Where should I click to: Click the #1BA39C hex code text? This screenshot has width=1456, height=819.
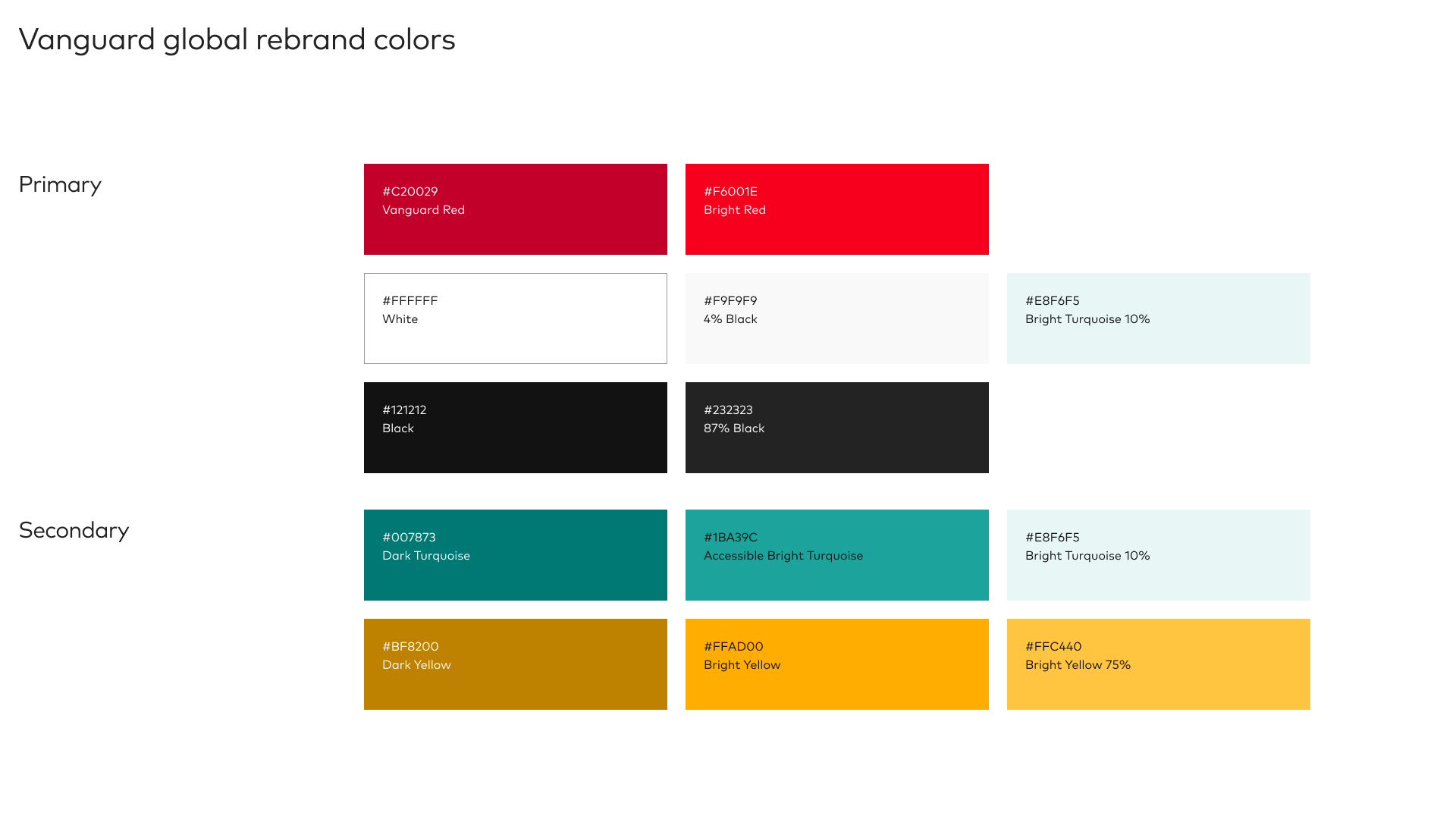click(x=730, y=538)
